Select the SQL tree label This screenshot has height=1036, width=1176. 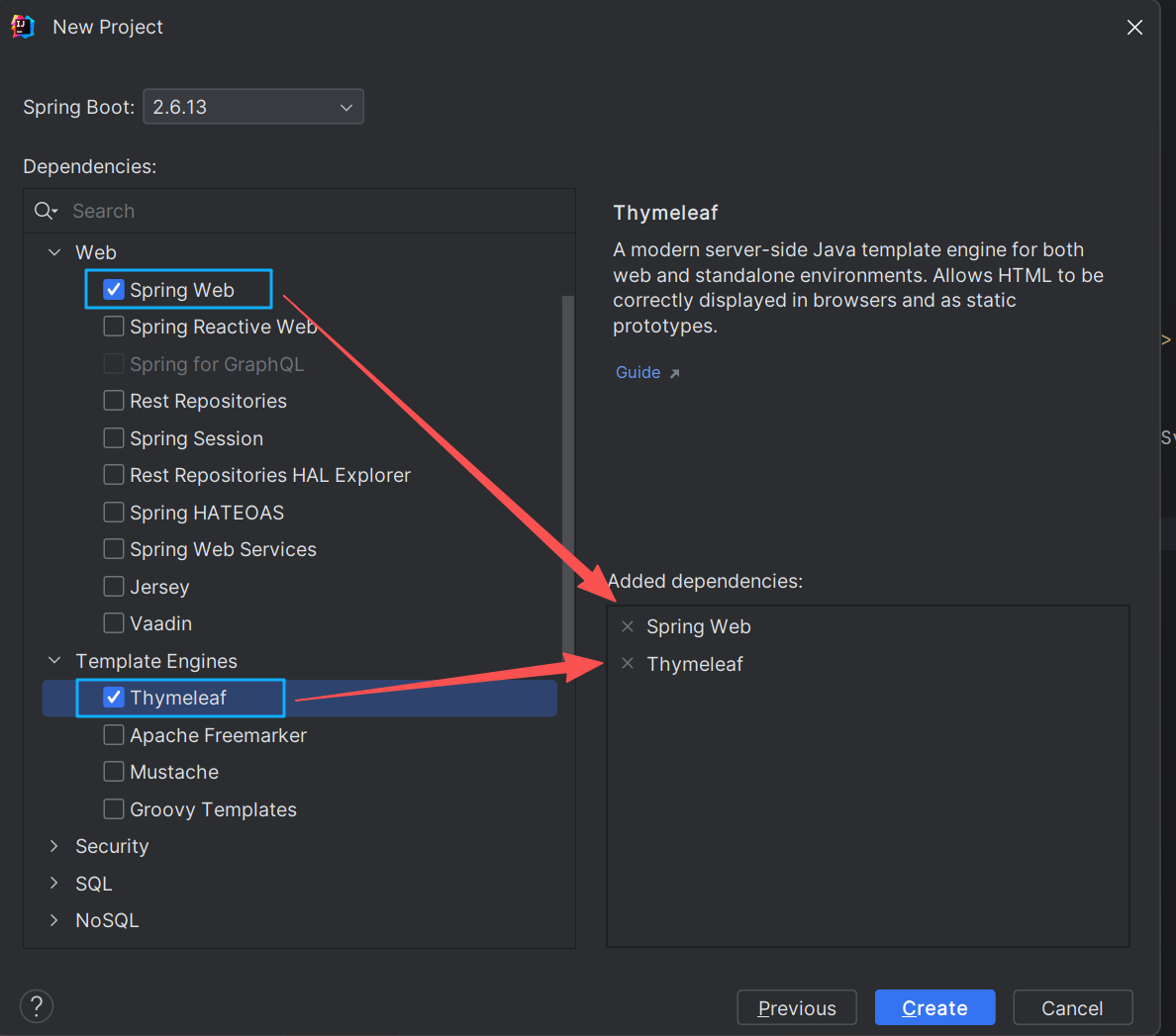pos(94,883)
